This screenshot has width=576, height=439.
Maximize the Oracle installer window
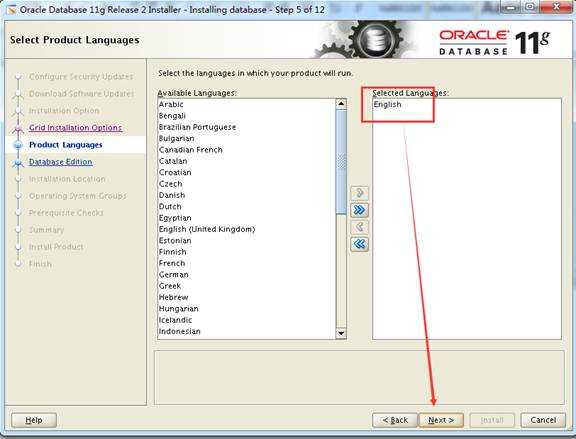point(530,7)
